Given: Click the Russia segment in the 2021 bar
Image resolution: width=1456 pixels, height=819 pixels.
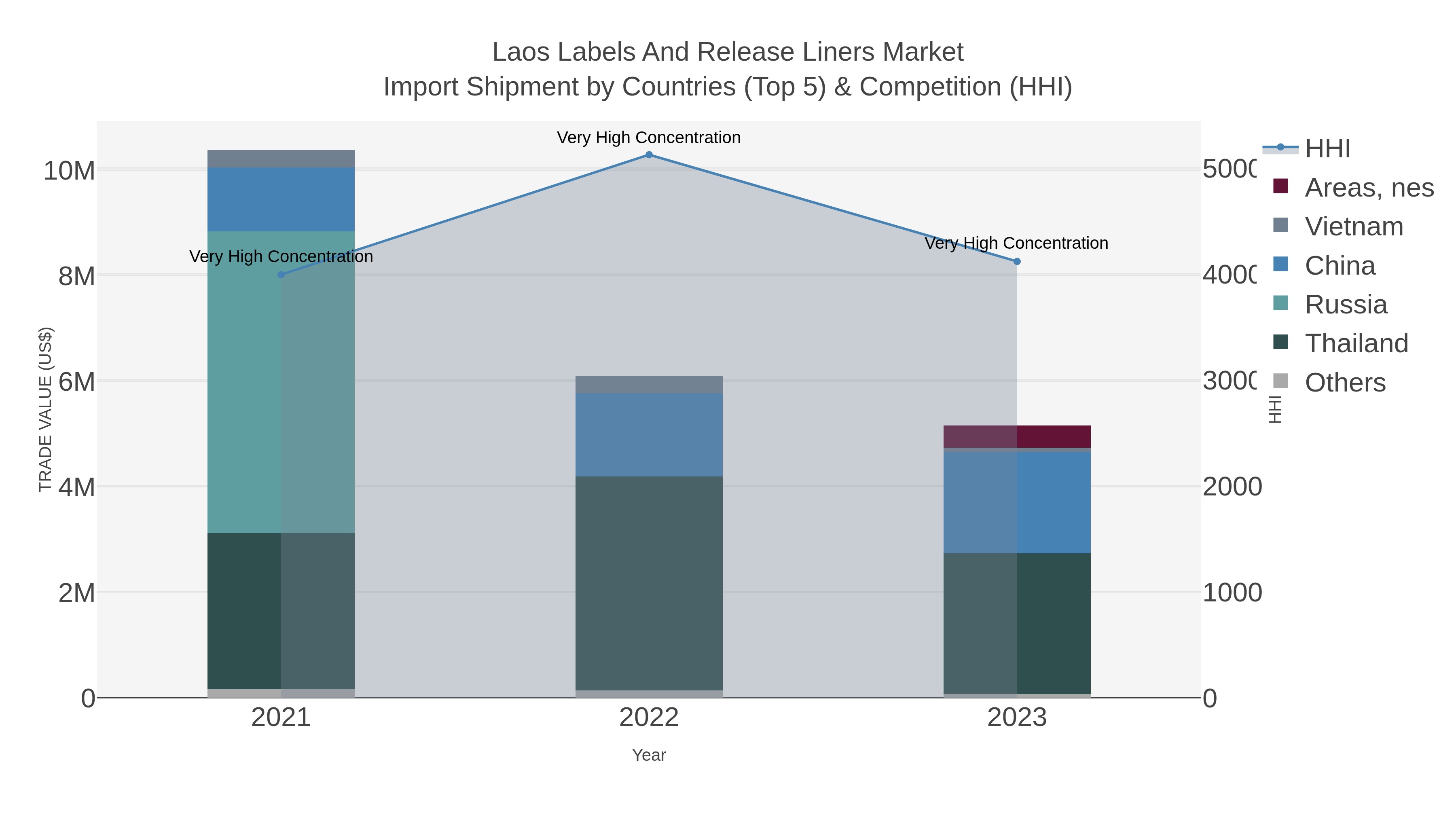Looking at the screenshot, I should click(x=281, y=382).
